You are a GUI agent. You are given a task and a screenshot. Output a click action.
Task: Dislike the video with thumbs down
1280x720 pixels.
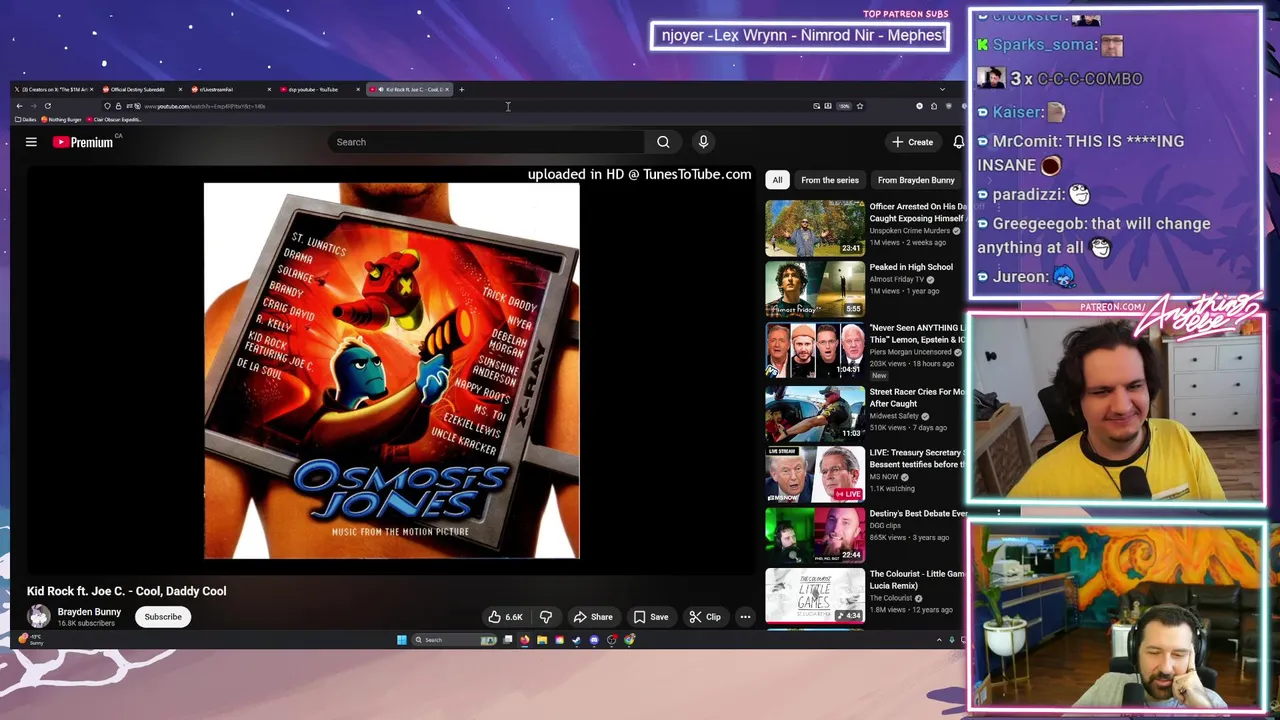point(546,617)
